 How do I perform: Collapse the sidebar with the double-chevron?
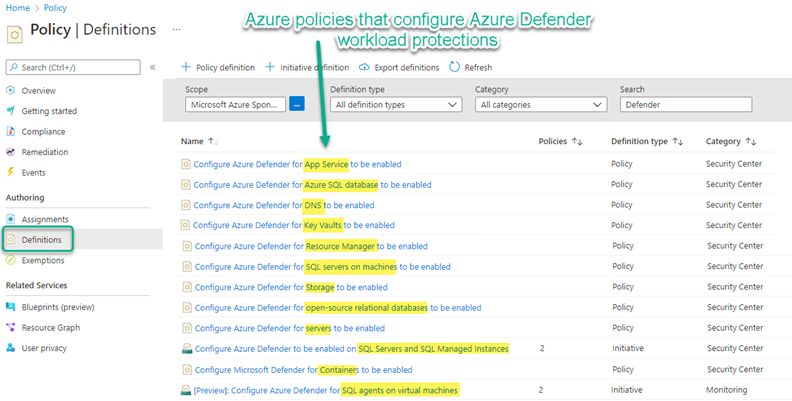click(x=153, y=67)
